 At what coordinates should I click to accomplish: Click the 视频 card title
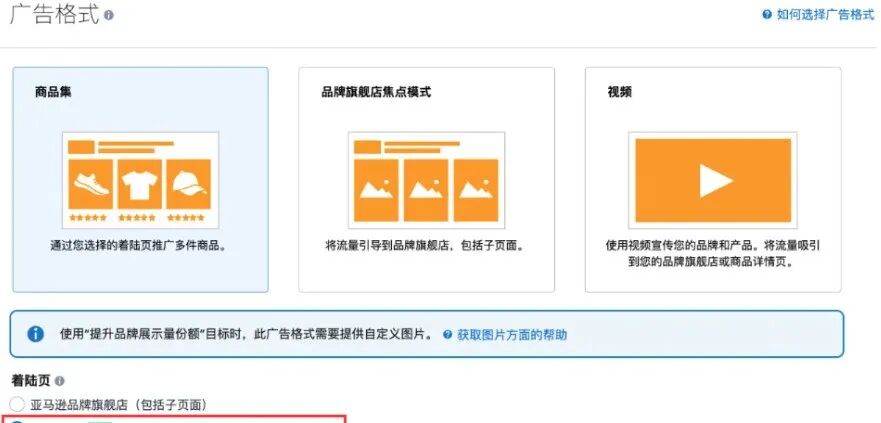(619, 92)
